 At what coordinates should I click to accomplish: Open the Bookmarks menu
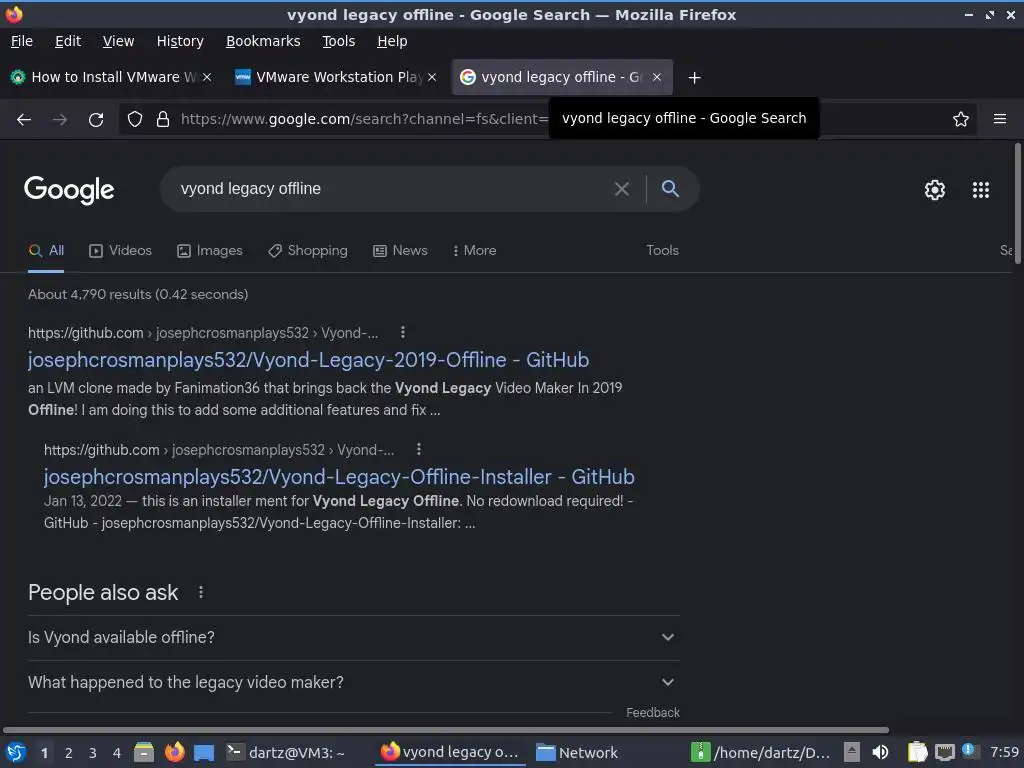pos(263,41)
